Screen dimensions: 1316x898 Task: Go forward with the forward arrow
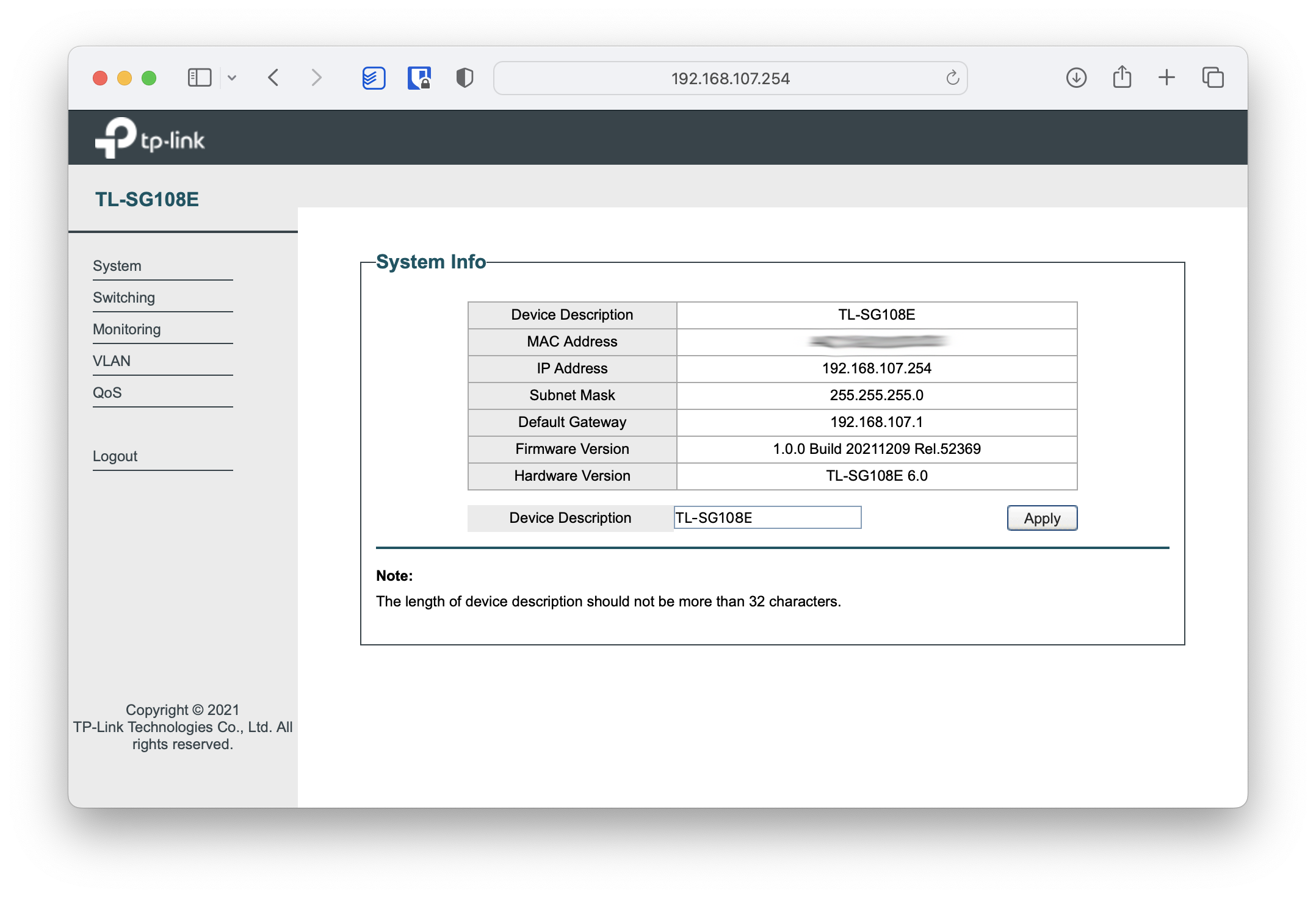(x=316, y=77)
